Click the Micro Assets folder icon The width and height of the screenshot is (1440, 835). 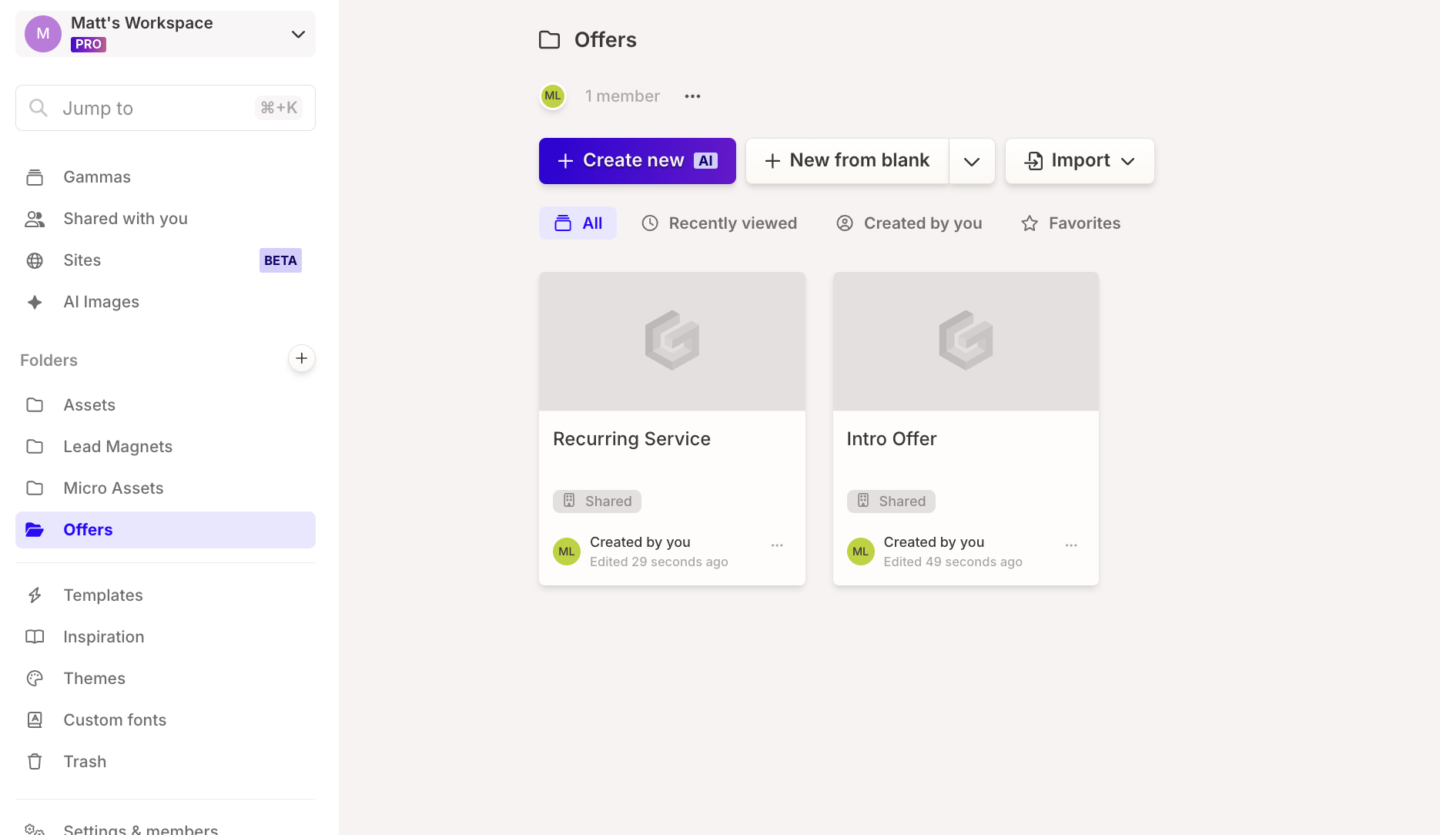tap(35, 488)
